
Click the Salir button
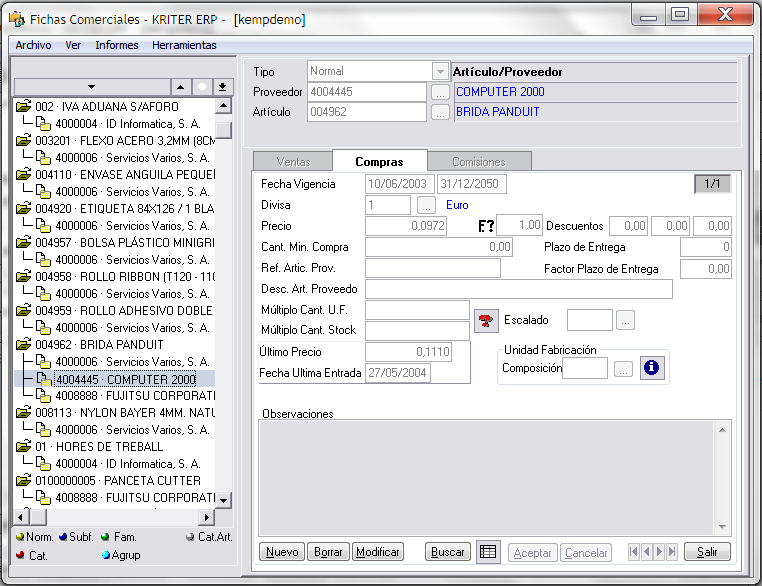[x=707, y=552]
